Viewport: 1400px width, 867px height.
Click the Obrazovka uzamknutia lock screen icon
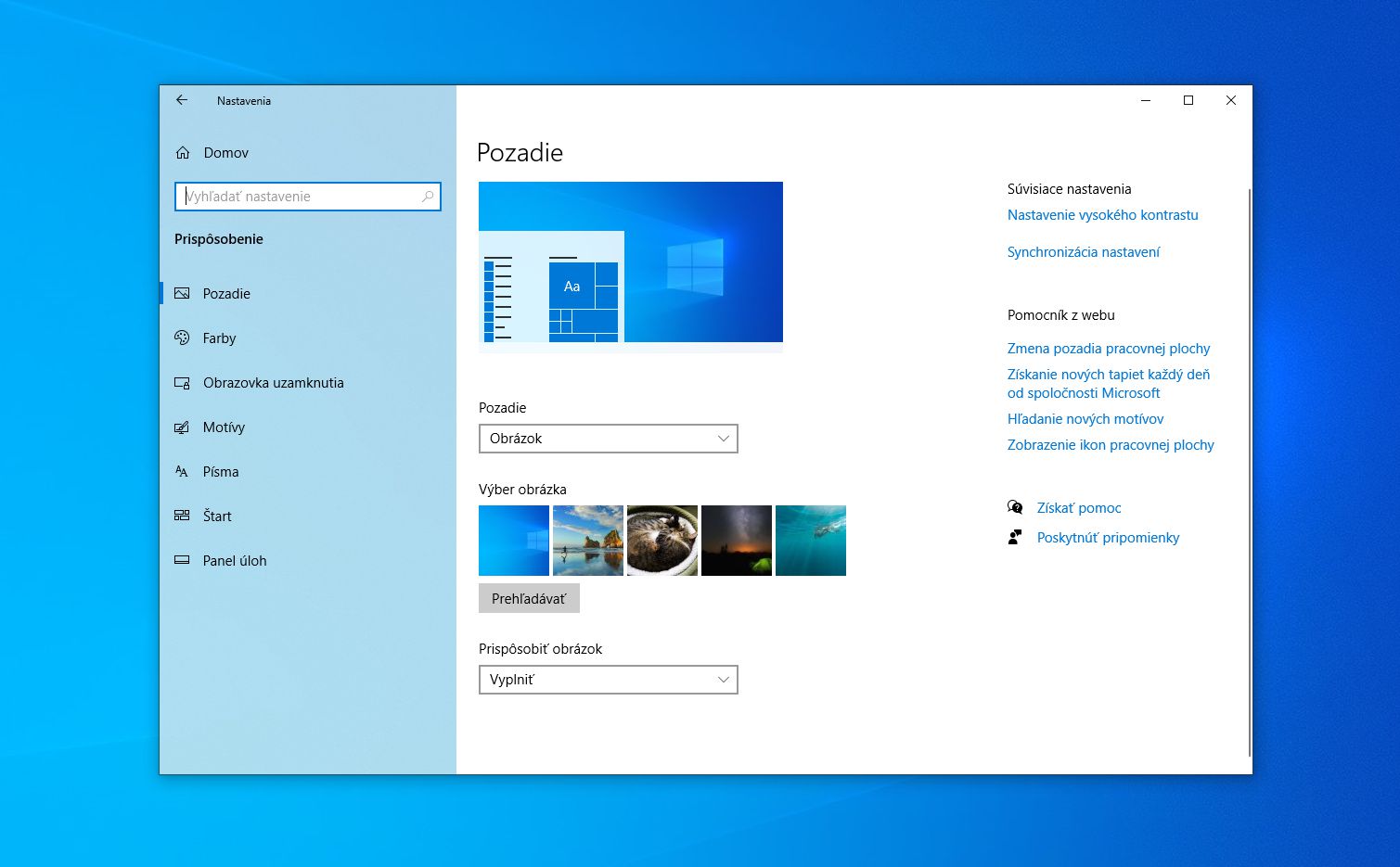coord(182,382)
